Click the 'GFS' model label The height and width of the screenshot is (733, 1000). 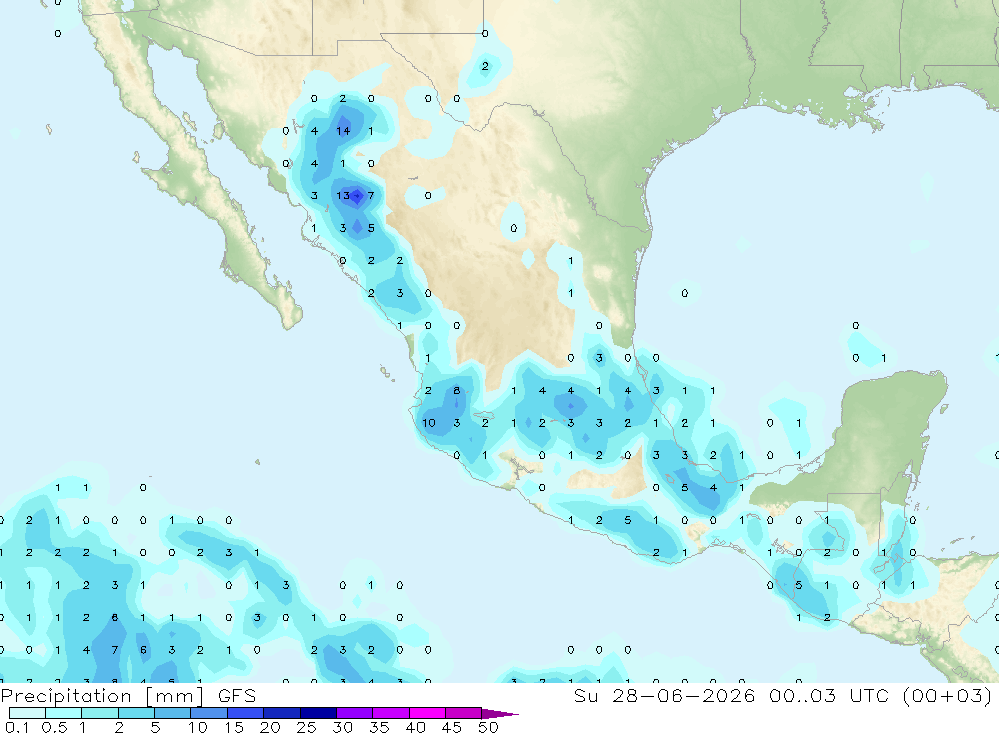pos(237,695)
